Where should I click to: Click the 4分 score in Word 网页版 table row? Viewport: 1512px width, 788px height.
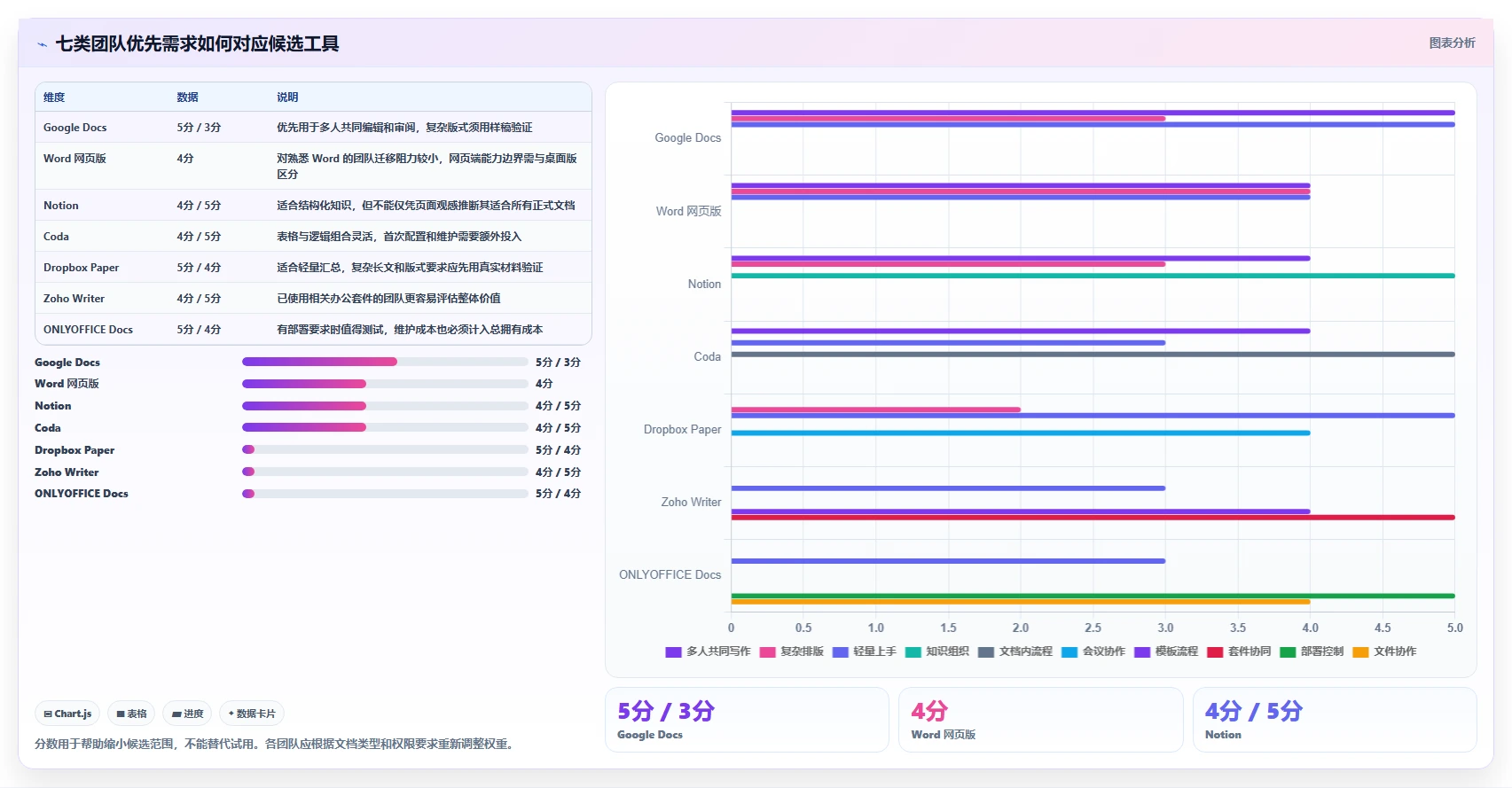click(x=185, y=159)
